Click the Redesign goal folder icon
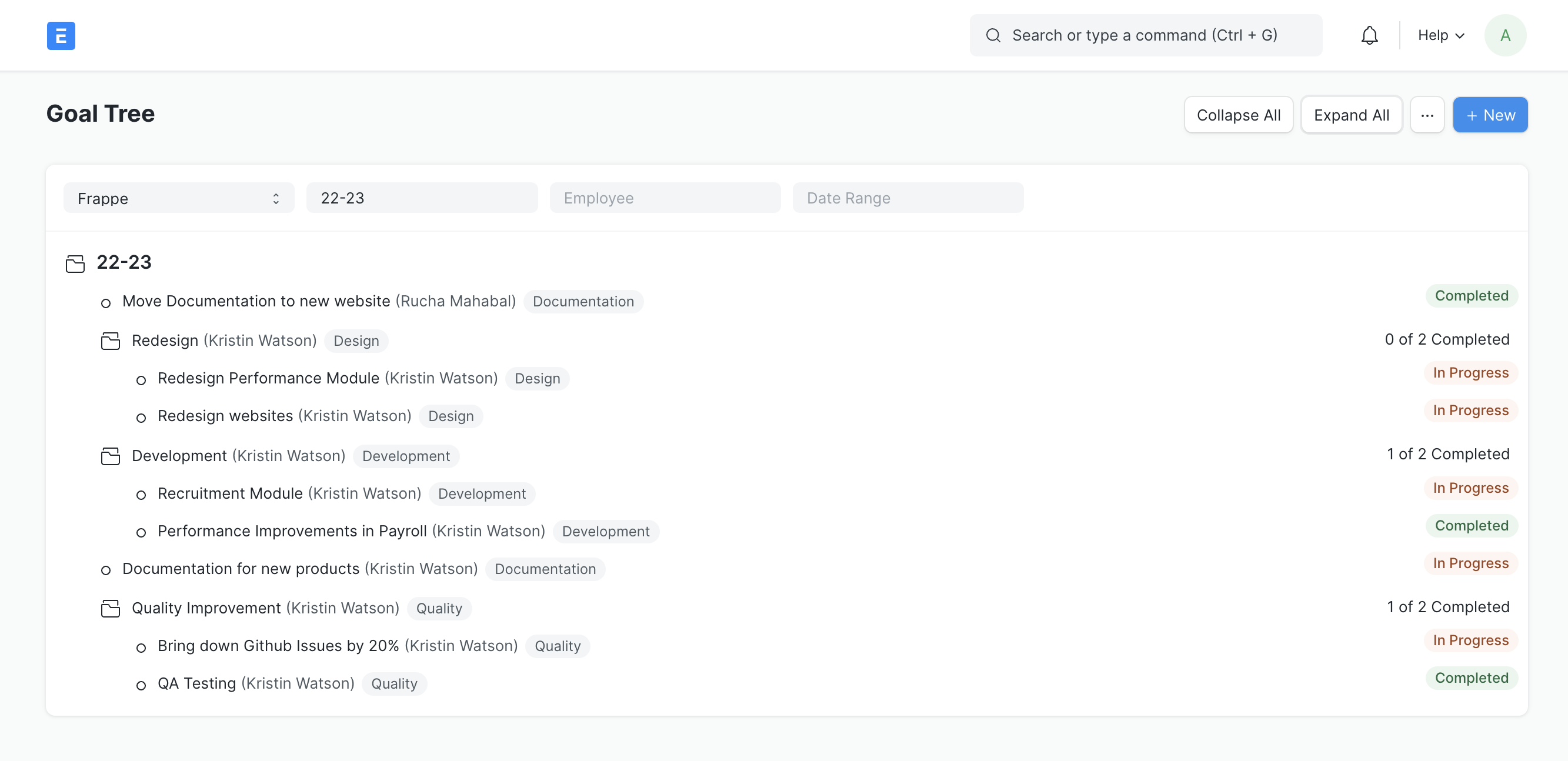Screen dimensions: 1568x761 tap(110, 341)
